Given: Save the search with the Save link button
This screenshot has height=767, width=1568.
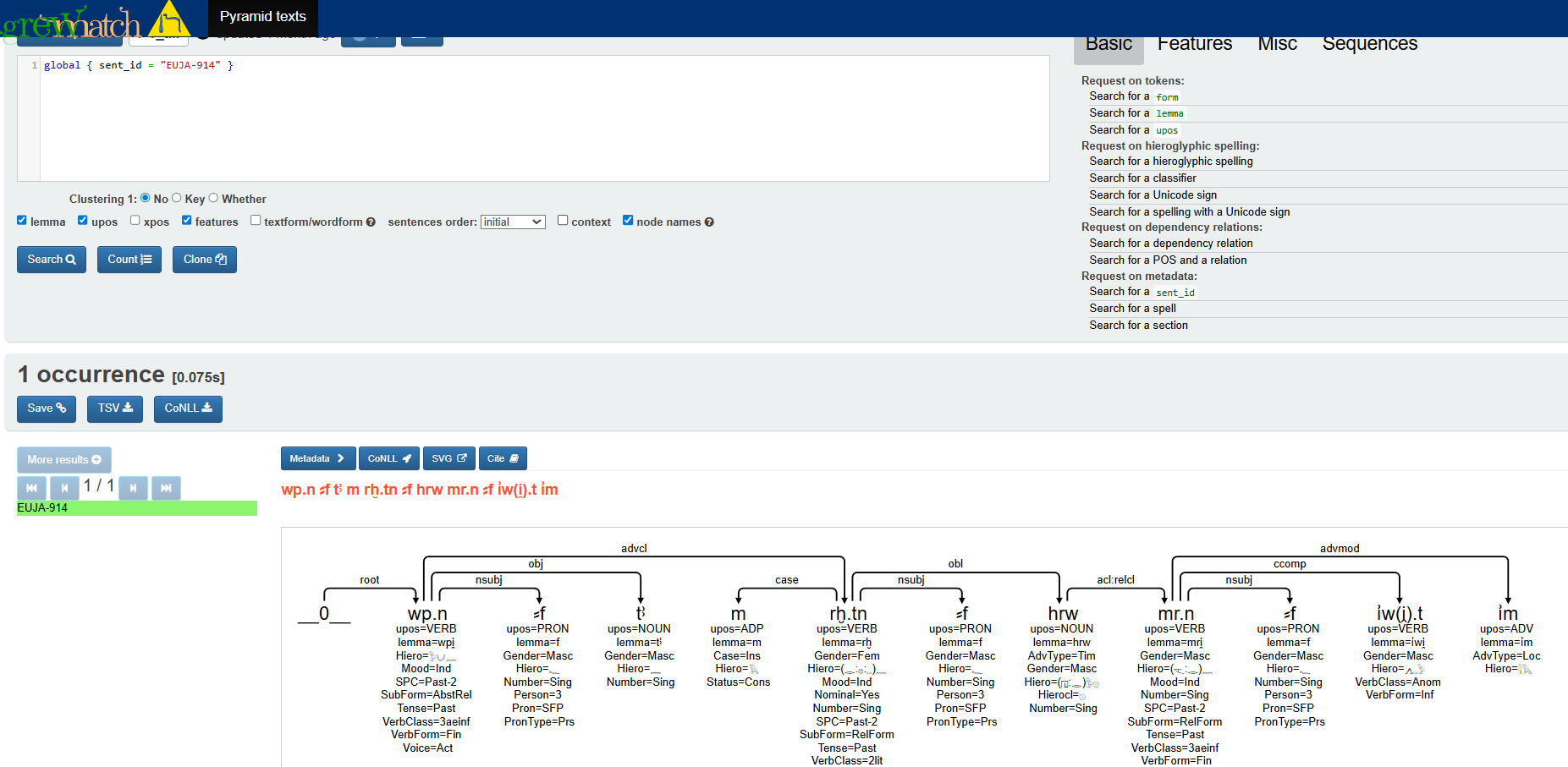Looking at the screenshot, I should (x=46, y=408).
